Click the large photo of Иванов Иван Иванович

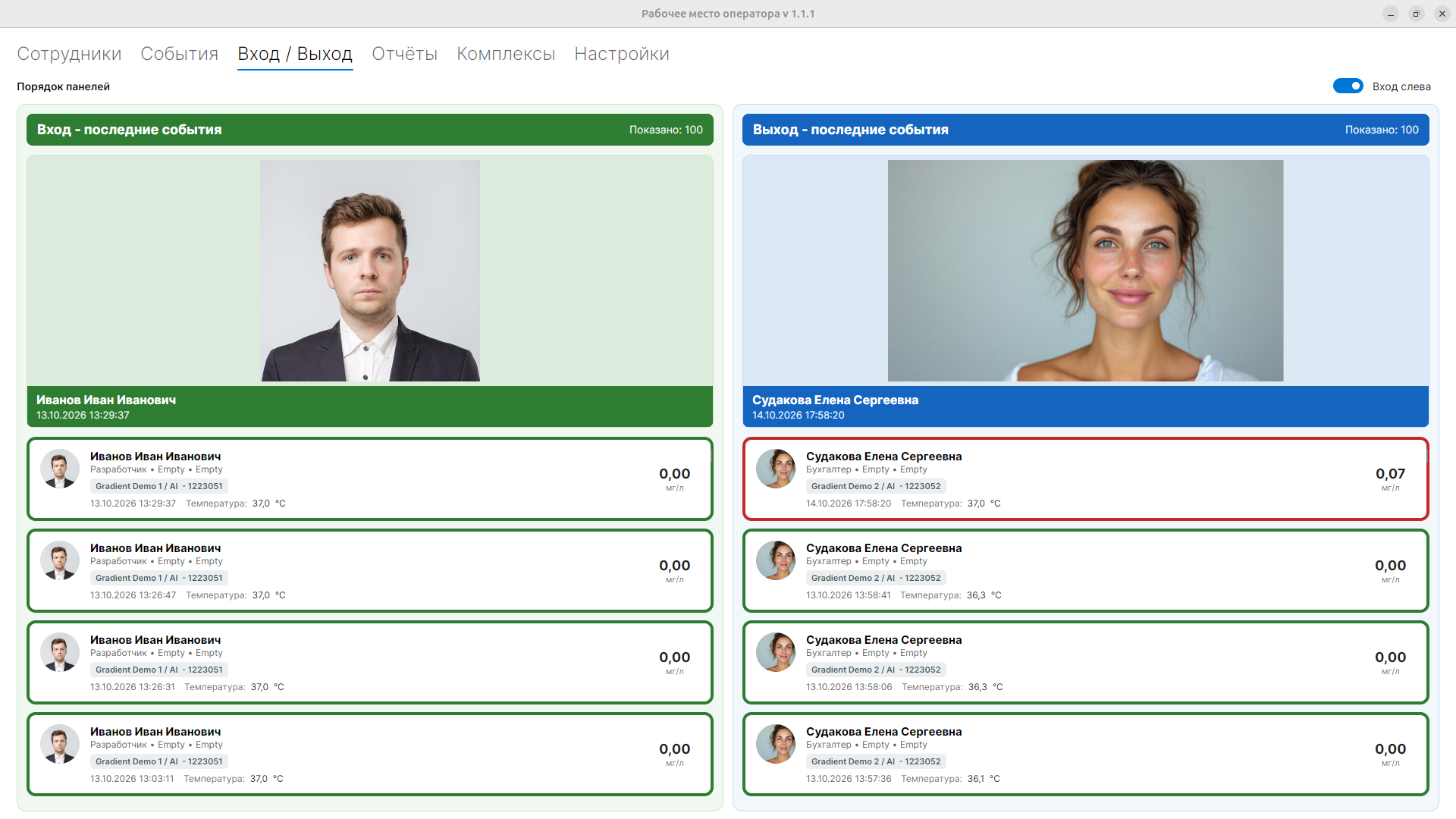[x=370, y=271]
